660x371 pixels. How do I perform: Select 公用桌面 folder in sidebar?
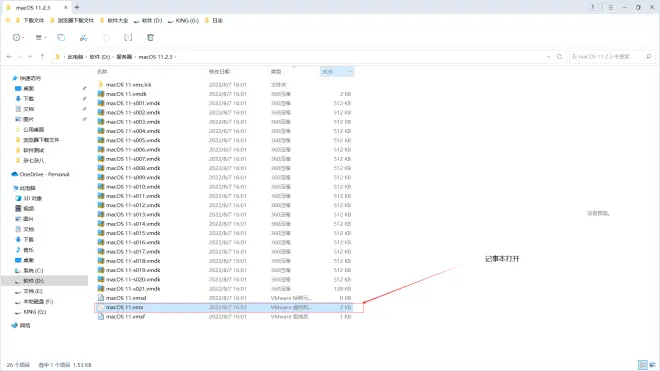tap(29, 130)
